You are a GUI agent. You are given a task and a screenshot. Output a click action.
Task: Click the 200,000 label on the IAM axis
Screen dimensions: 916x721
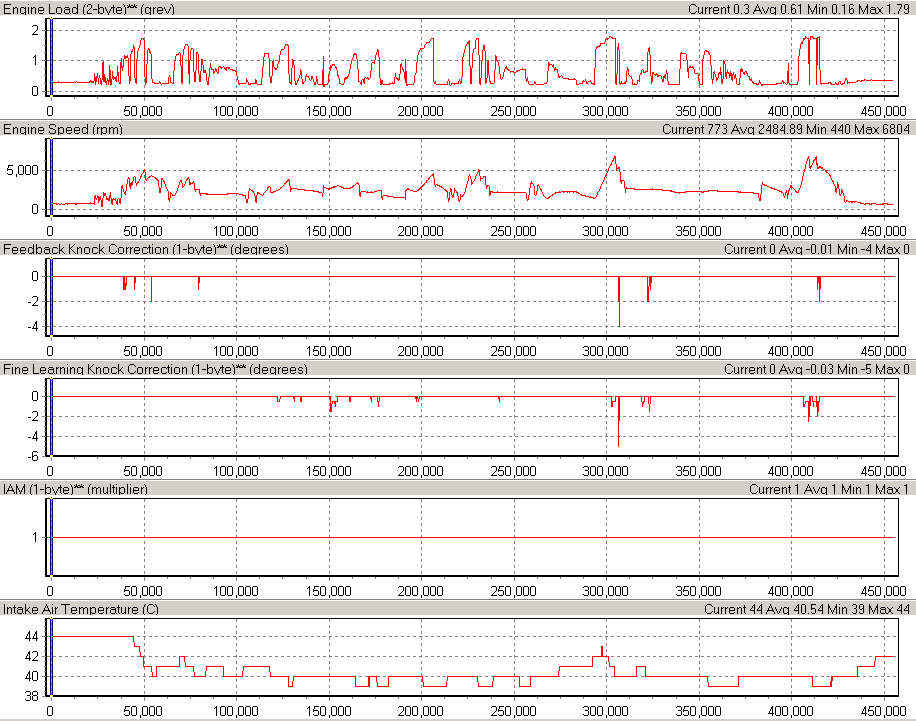(x=421, y=590)
